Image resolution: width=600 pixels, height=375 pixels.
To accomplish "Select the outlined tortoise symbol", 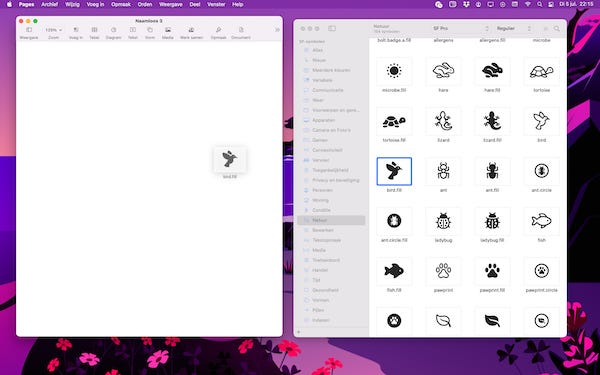I will tap(541, 71).
